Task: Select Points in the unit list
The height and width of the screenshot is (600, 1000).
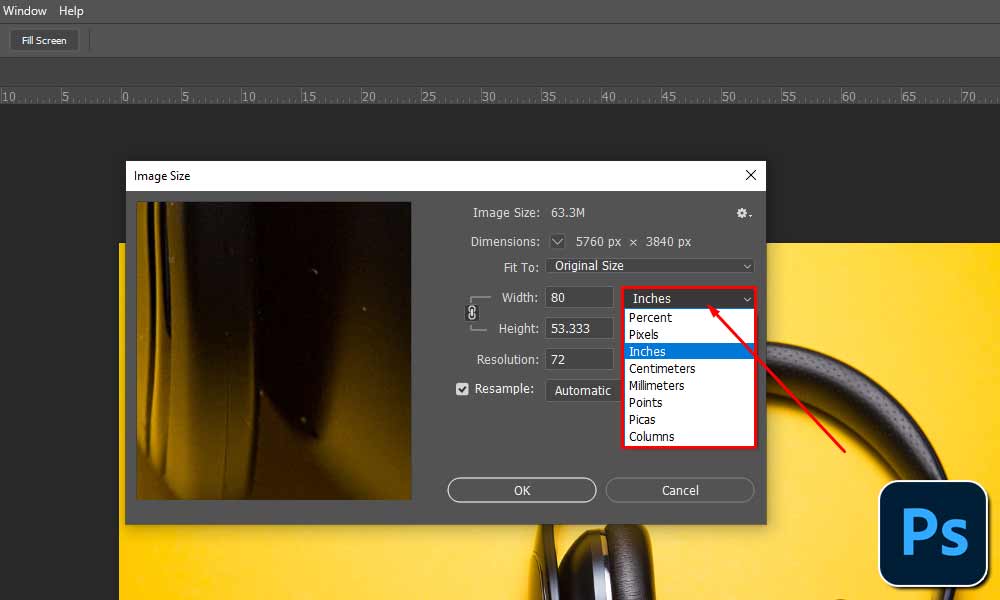Action: tap(689, 402)
